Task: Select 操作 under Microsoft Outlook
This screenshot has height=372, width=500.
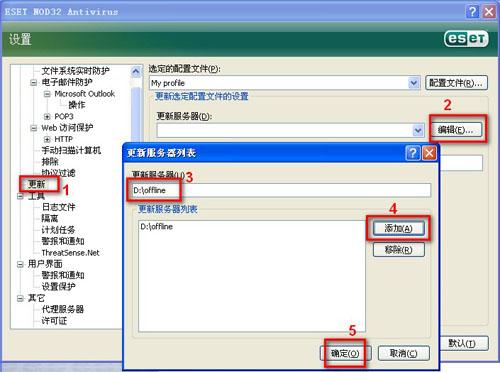Action: tap(77, 105)
